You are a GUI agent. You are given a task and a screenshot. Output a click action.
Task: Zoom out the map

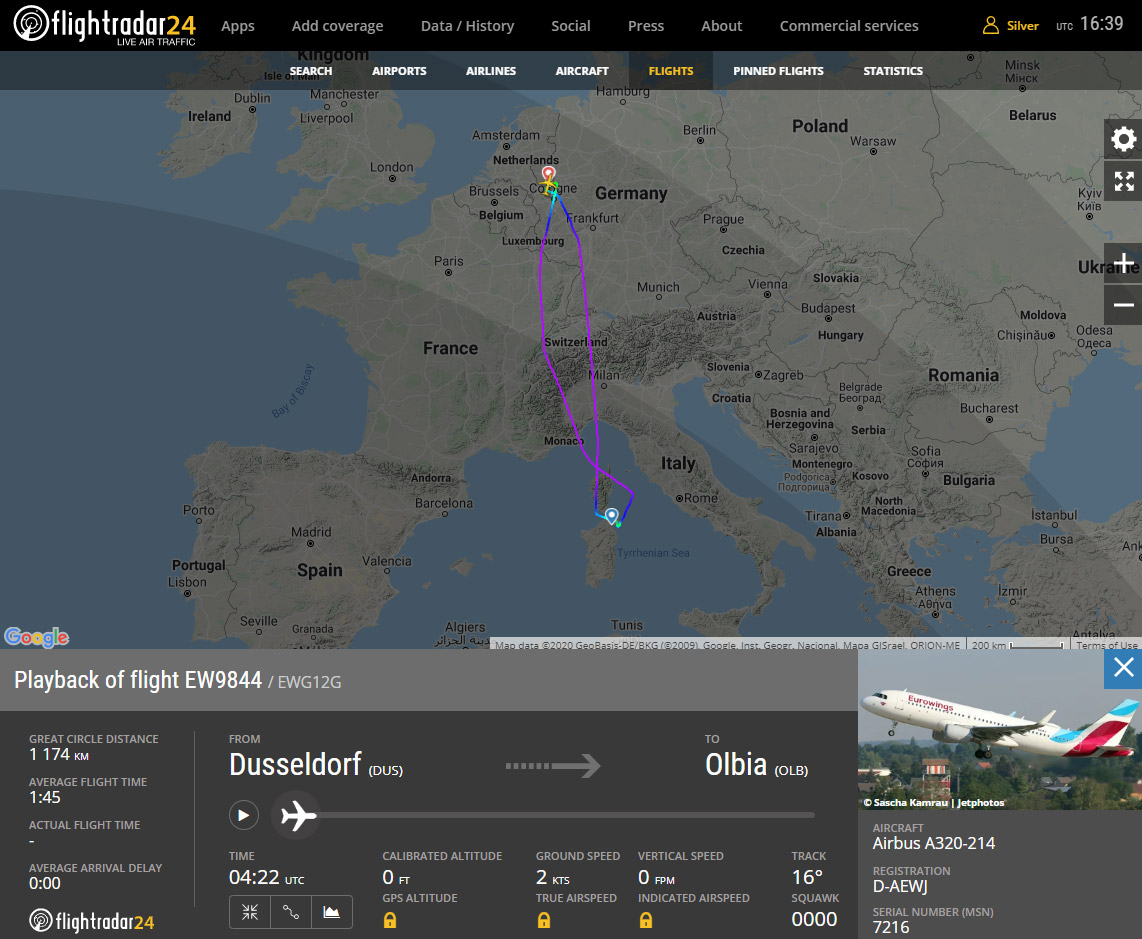pyautogui.click(x=1123, y=305)
